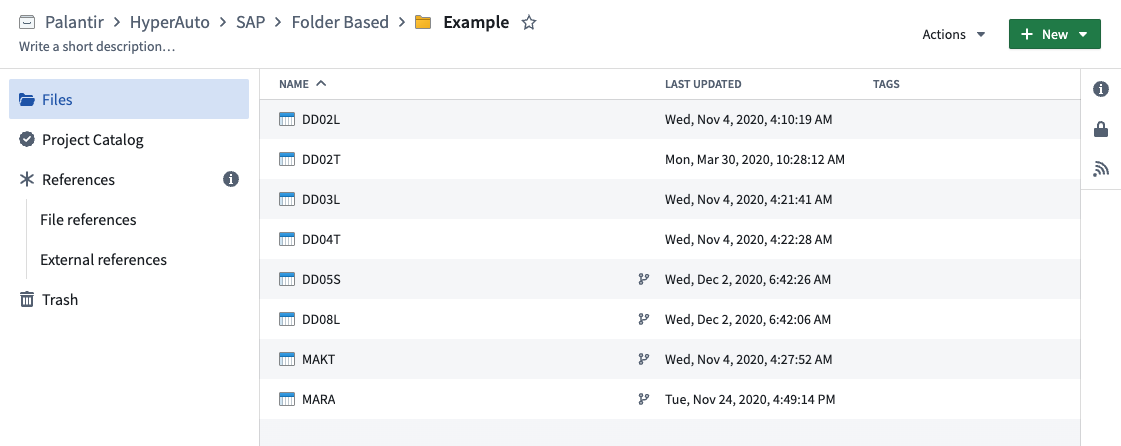
Task: Click the yellow folder icon beside Example
Action: coord(423,22)
